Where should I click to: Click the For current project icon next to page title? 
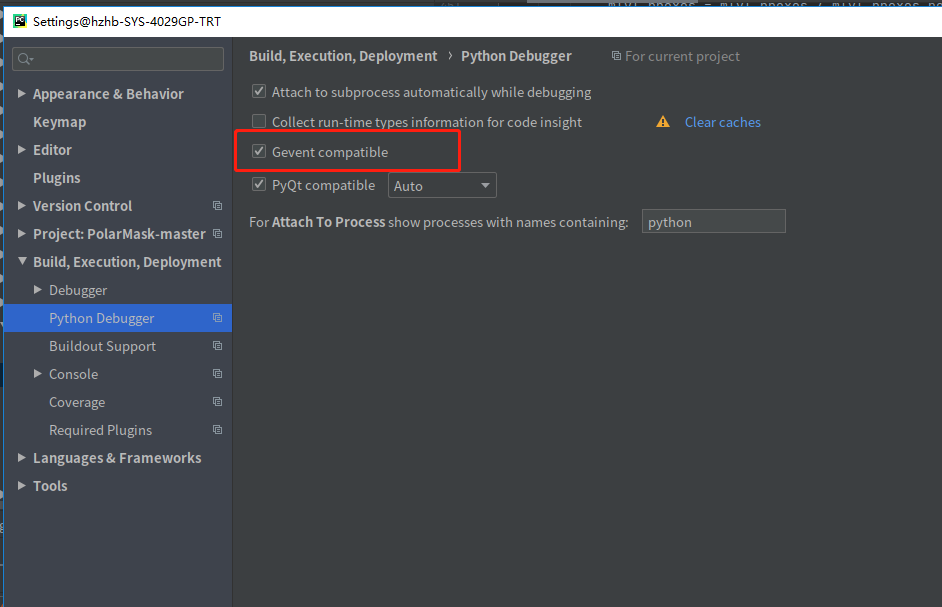[x=615, y=56]
